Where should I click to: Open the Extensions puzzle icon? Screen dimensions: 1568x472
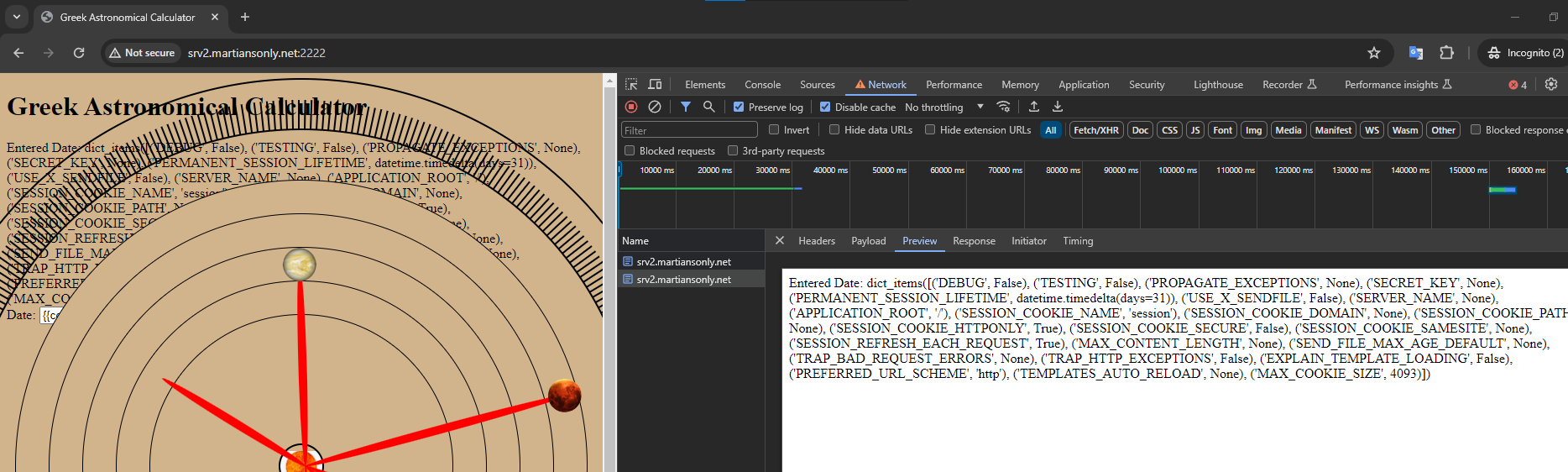click(x=1446, y=53)
